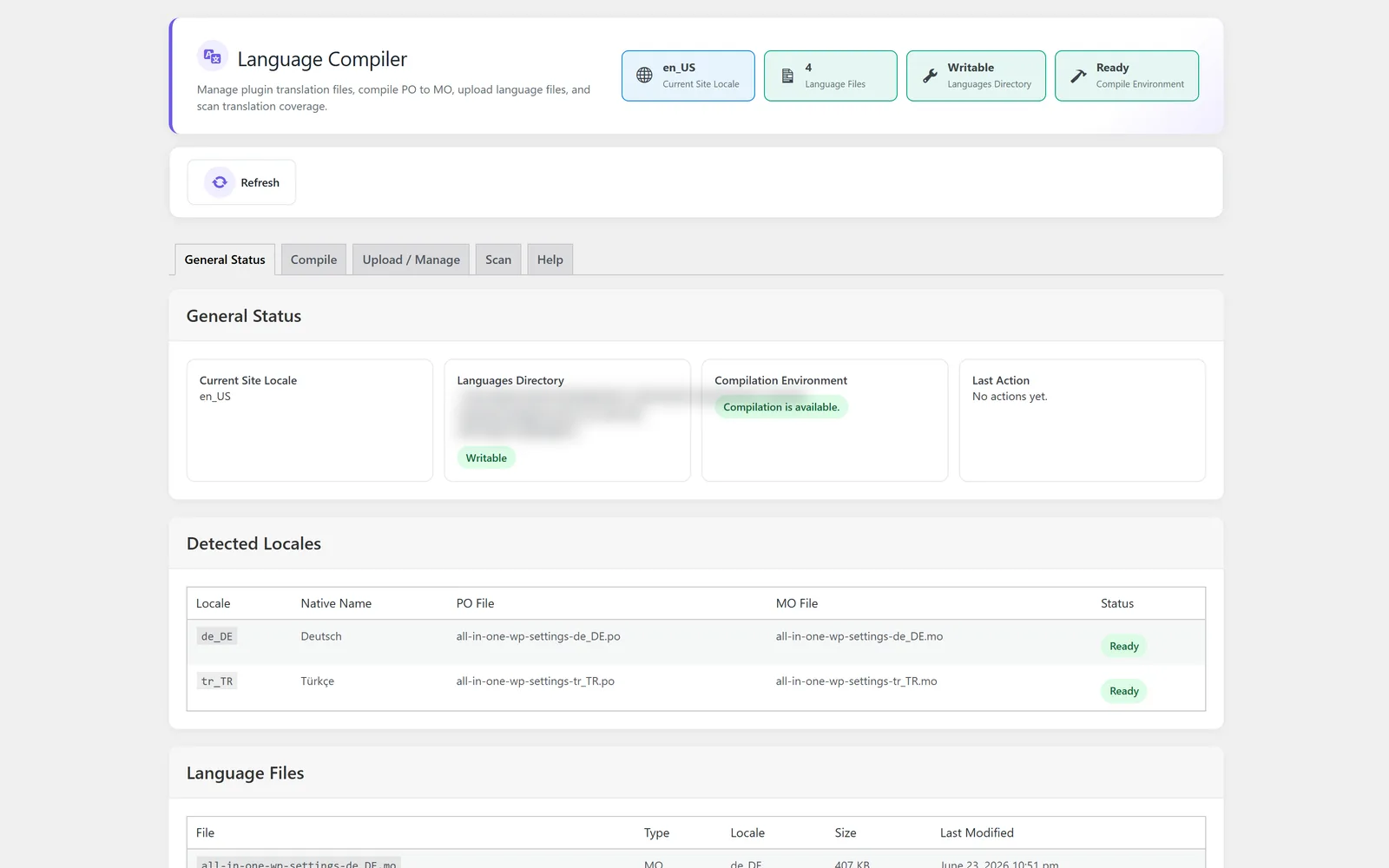Click the Türkçe native name cell
This screenshot has height=868, width=1389.
click(318, 681)
